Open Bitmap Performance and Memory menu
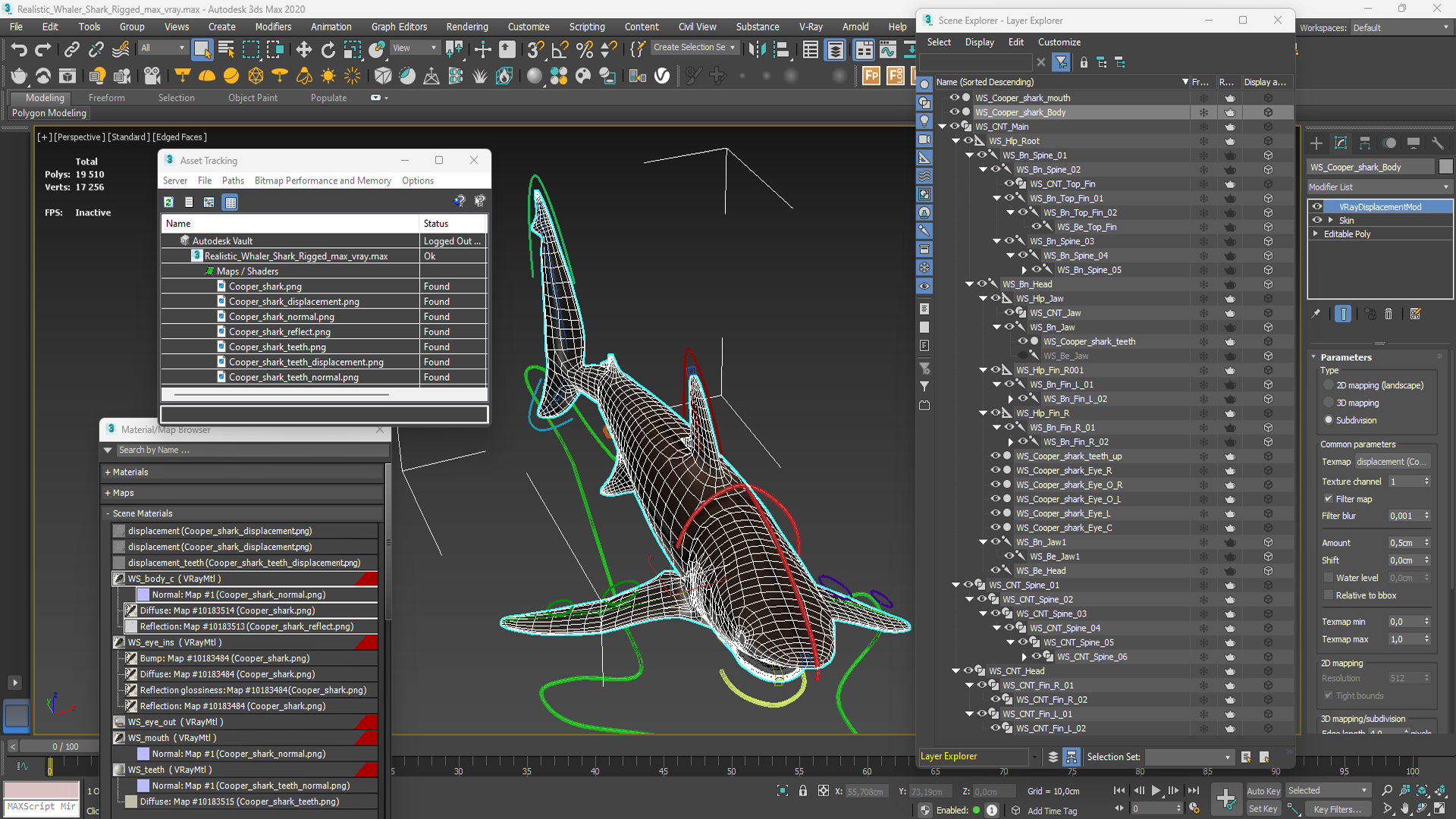 coord(323,181)
